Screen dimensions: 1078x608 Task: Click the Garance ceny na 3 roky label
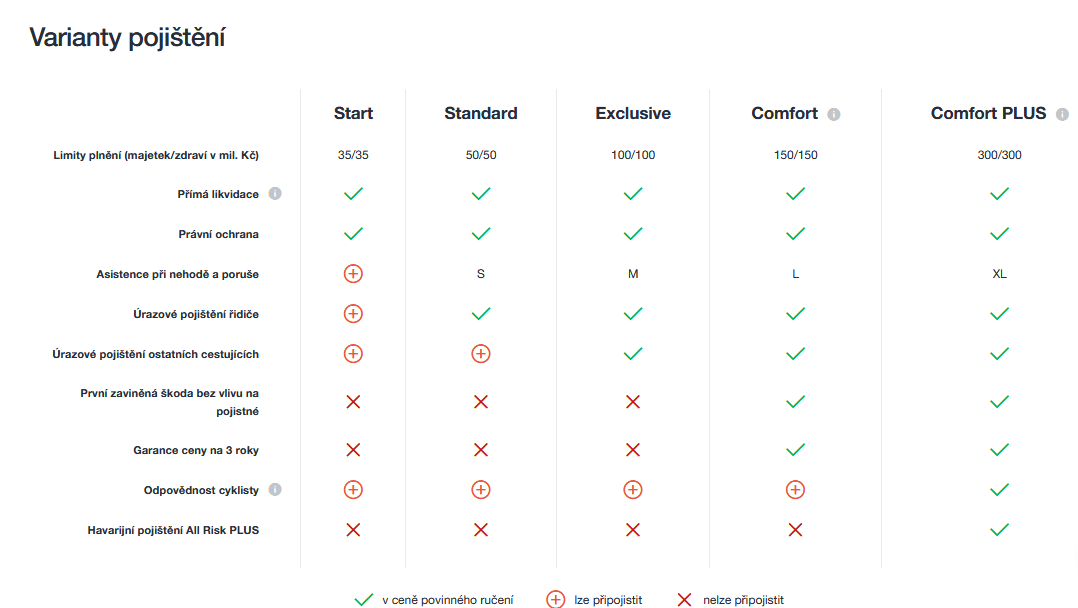(x=196, y=451)
